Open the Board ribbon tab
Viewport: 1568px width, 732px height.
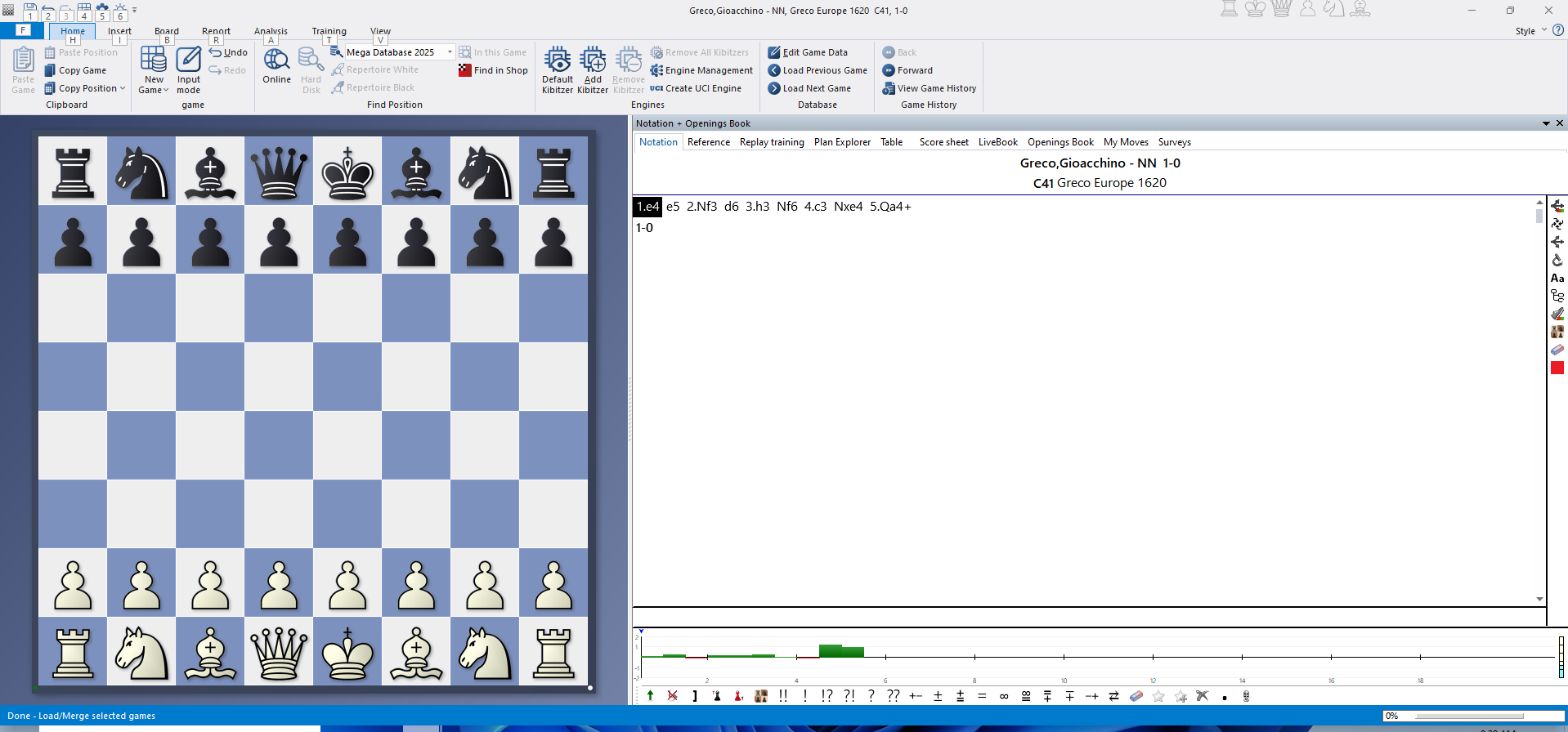[x=167, y=31]
